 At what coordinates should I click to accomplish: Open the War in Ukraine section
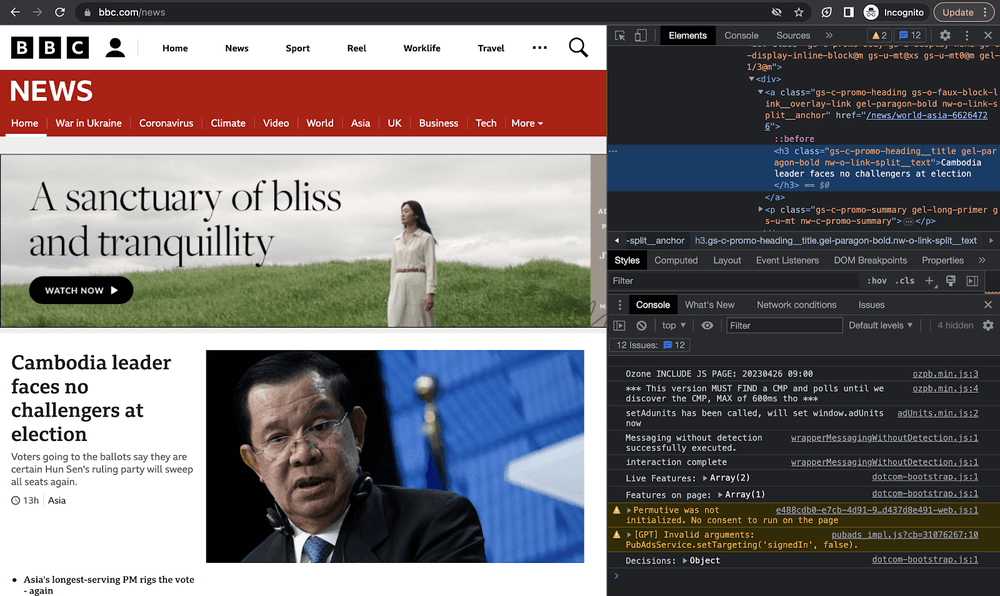point(89,123)
